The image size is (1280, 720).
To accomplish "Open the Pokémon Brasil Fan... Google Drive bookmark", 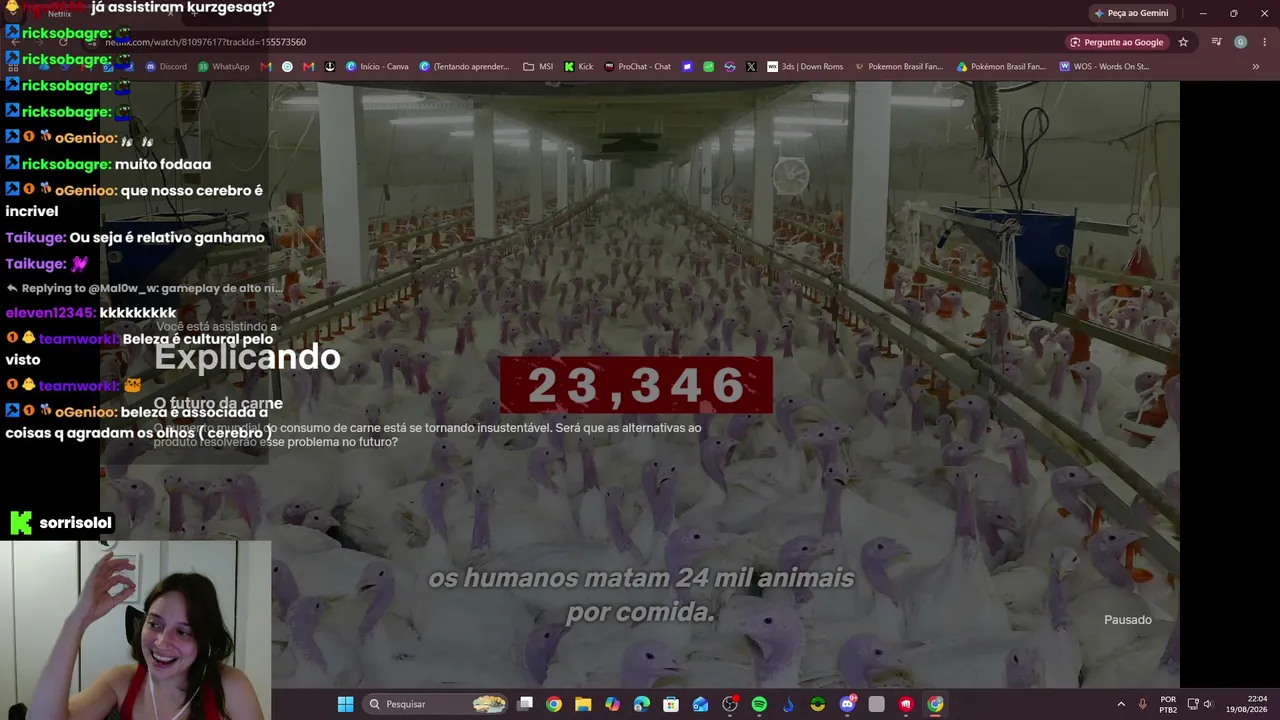I will (x=1001, y=67).
